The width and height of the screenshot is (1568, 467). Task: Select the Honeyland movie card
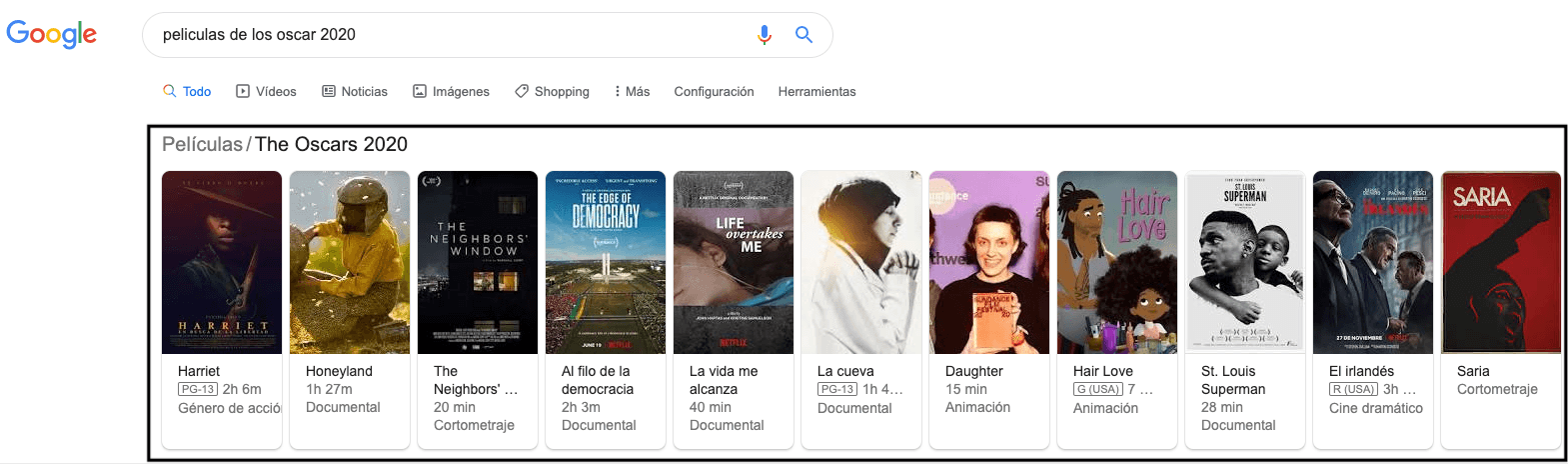[350, 262]
